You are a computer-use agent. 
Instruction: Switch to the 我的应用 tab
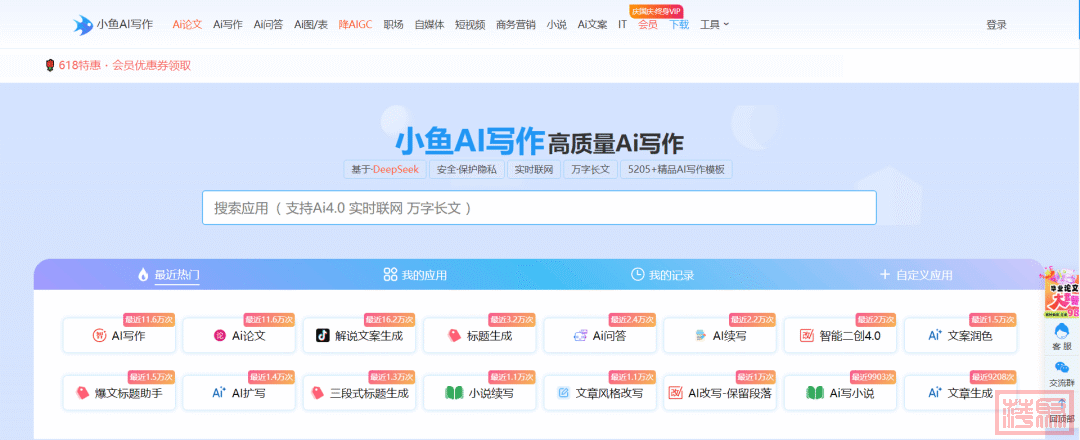(415, 275)
